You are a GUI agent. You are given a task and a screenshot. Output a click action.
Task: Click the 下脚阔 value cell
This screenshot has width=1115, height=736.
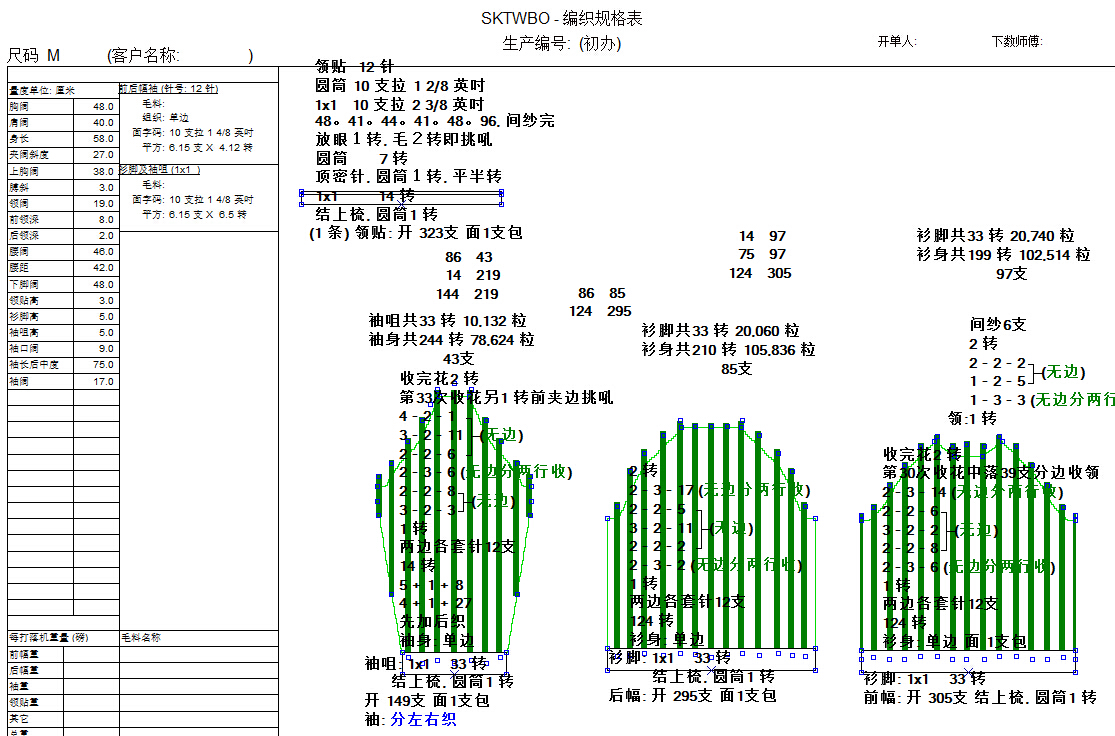click(x=96, y=284)
